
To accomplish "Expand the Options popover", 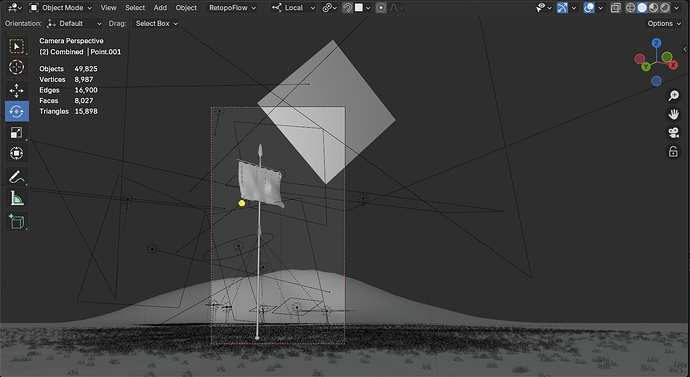I will click(664, 23).
